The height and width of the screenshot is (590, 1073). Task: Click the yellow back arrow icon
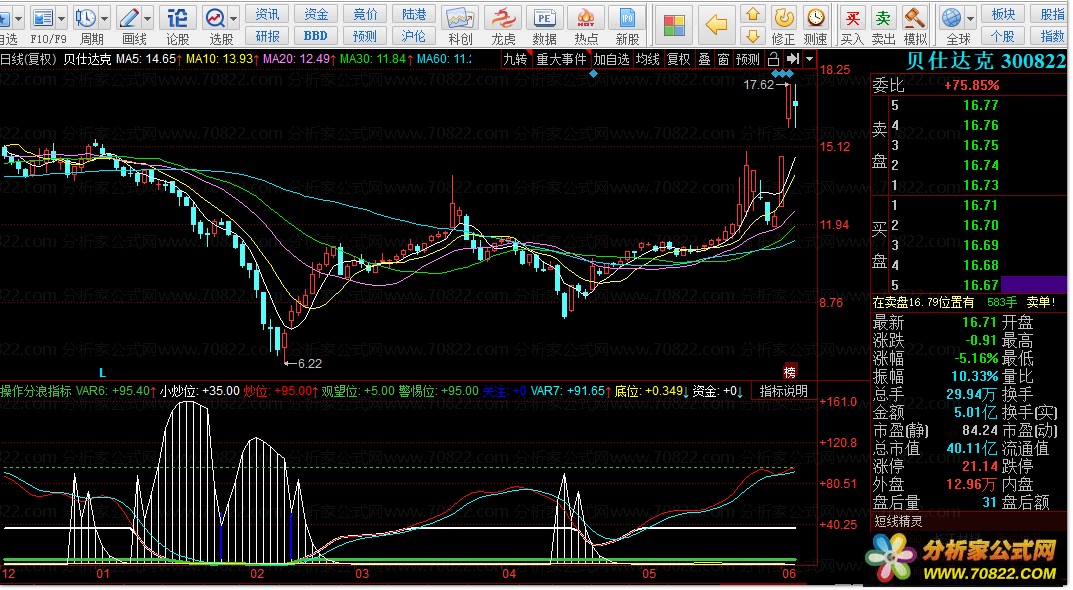(x=716, y=25)
